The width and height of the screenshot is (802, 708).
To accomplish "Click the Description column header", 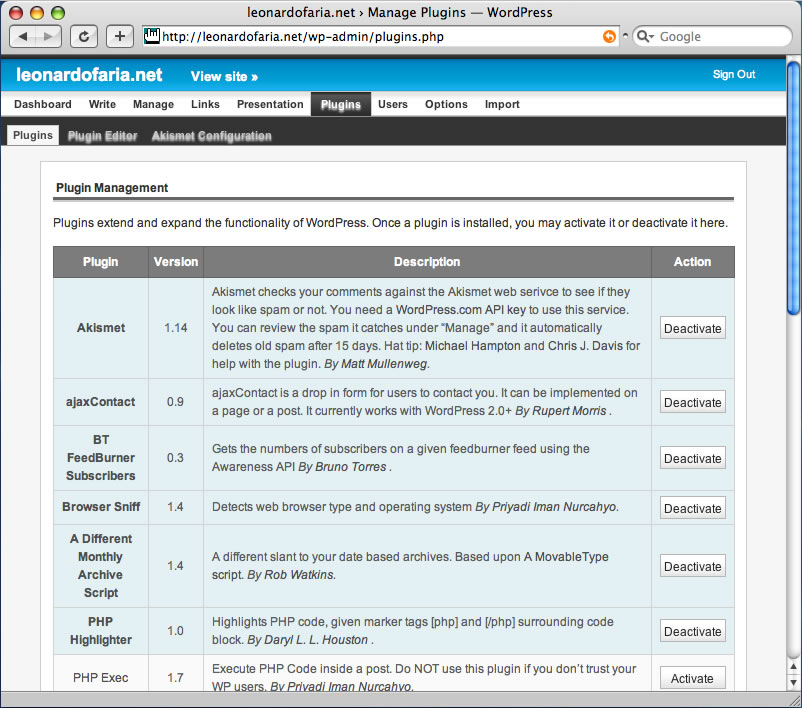I will point(427,262).
